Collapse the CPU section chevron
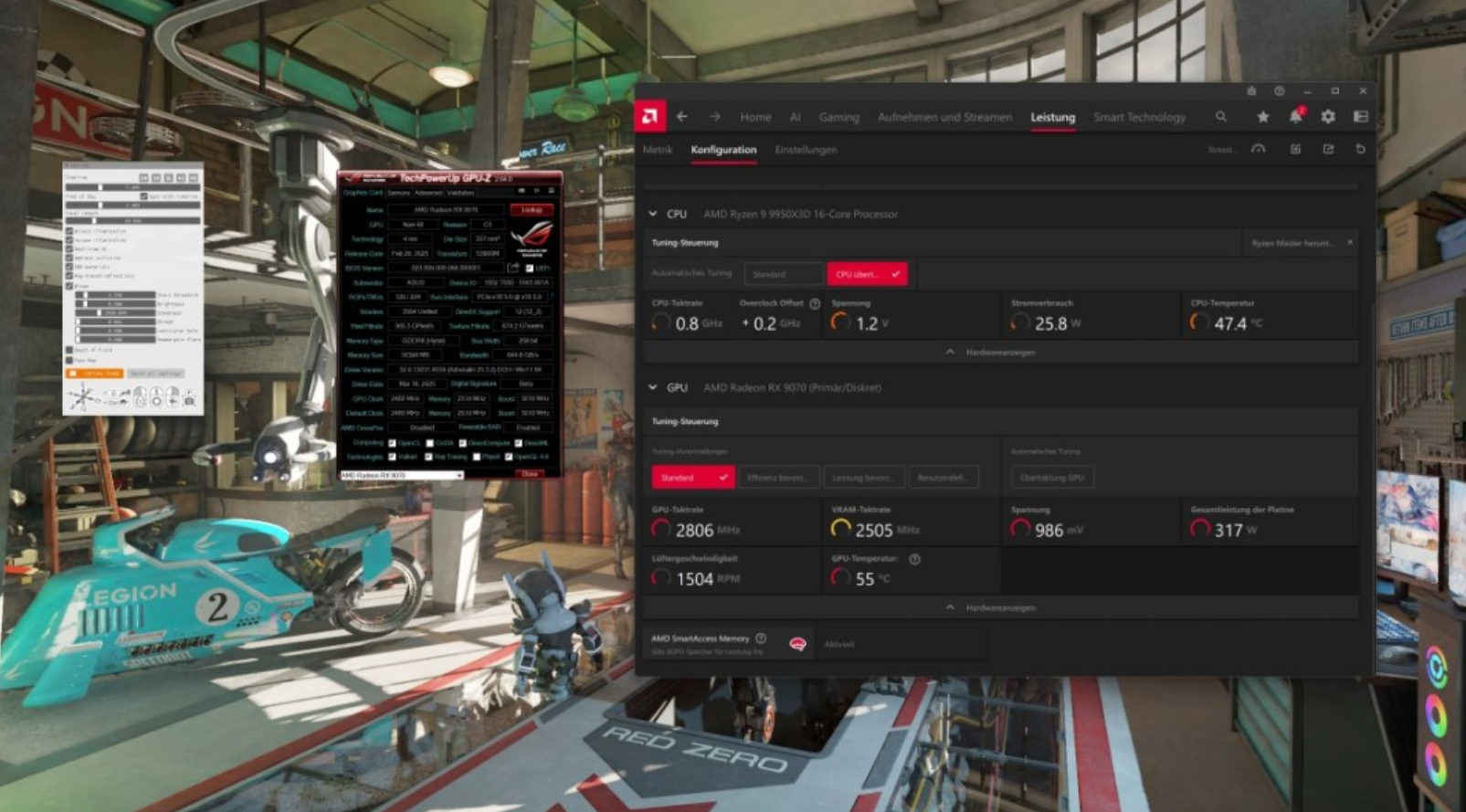 (x=652, y=214)
